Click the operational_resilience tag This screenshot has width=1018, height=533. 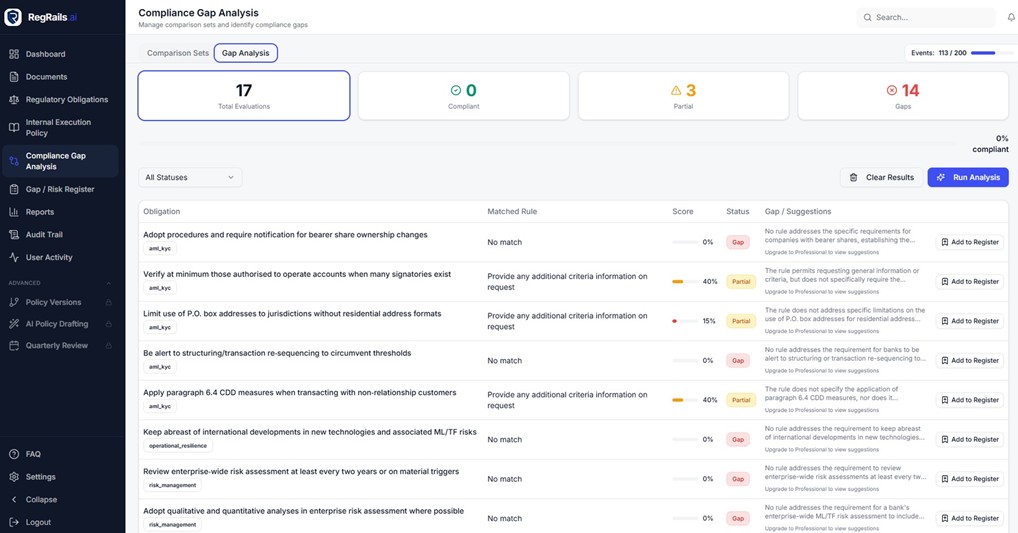(178, 446)
